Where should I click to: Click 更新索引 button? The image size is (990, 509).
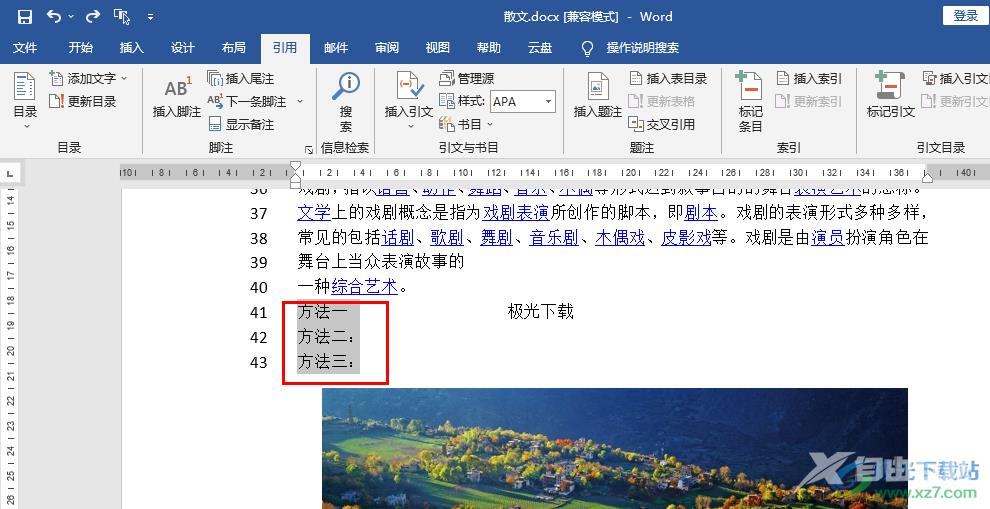point(809,101)
